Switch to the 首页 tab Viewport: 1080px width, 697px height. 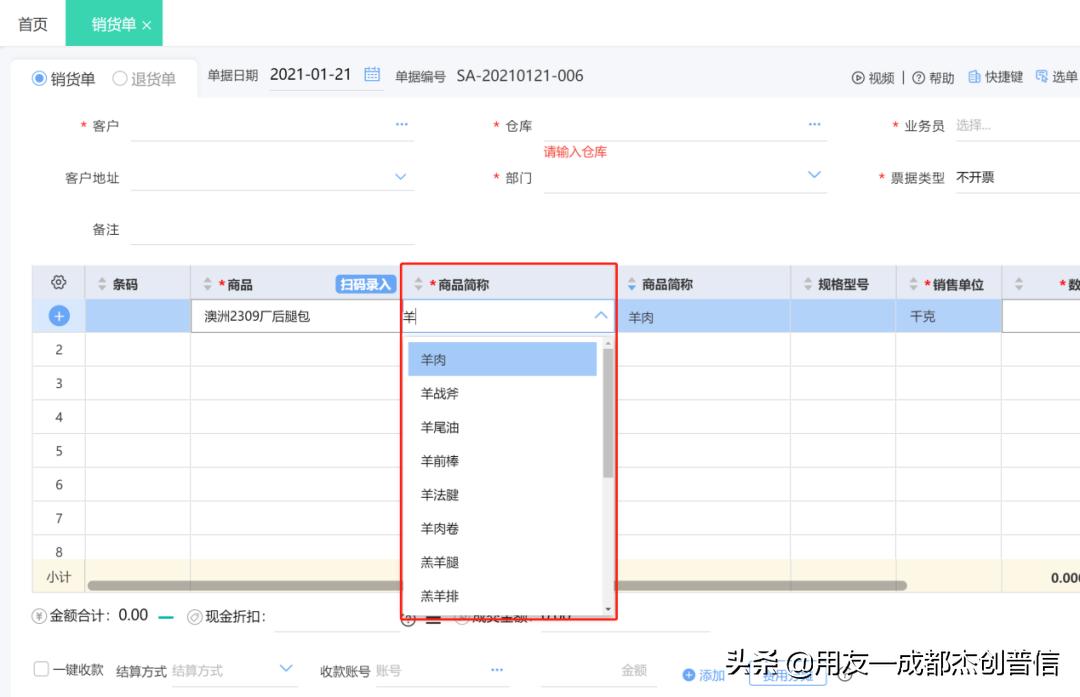point(31,23)
